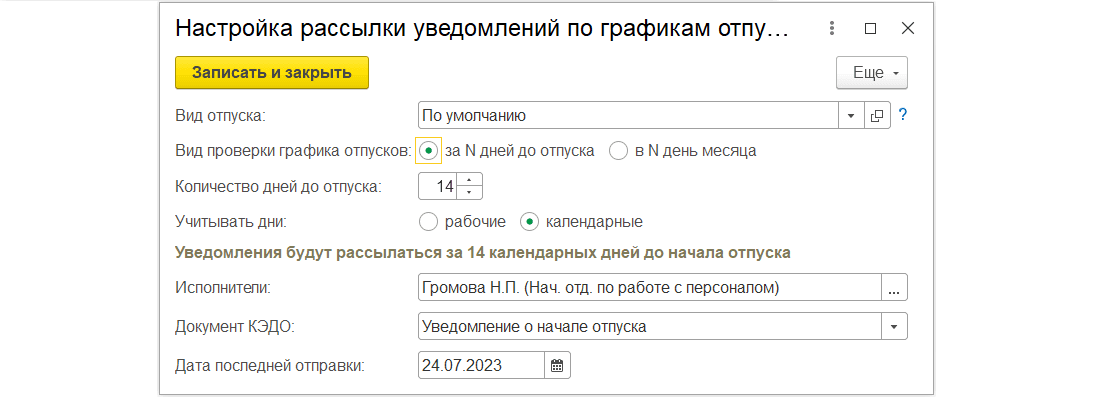Close the notification settings window
Screen dimensions: 1097x397
tap(907, 29)
